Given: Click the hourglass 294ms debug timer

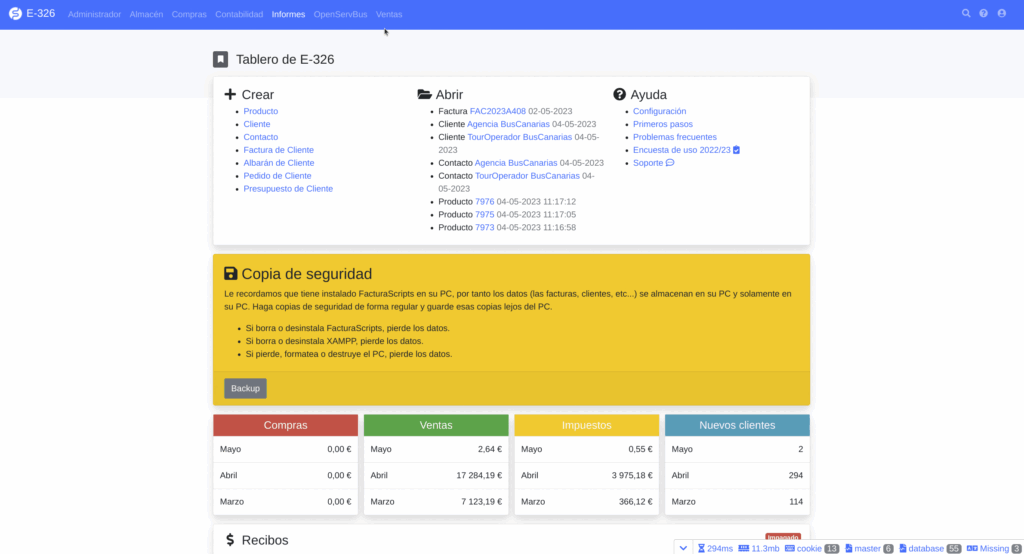Looking at the screenshot, I should pos(715,548).
